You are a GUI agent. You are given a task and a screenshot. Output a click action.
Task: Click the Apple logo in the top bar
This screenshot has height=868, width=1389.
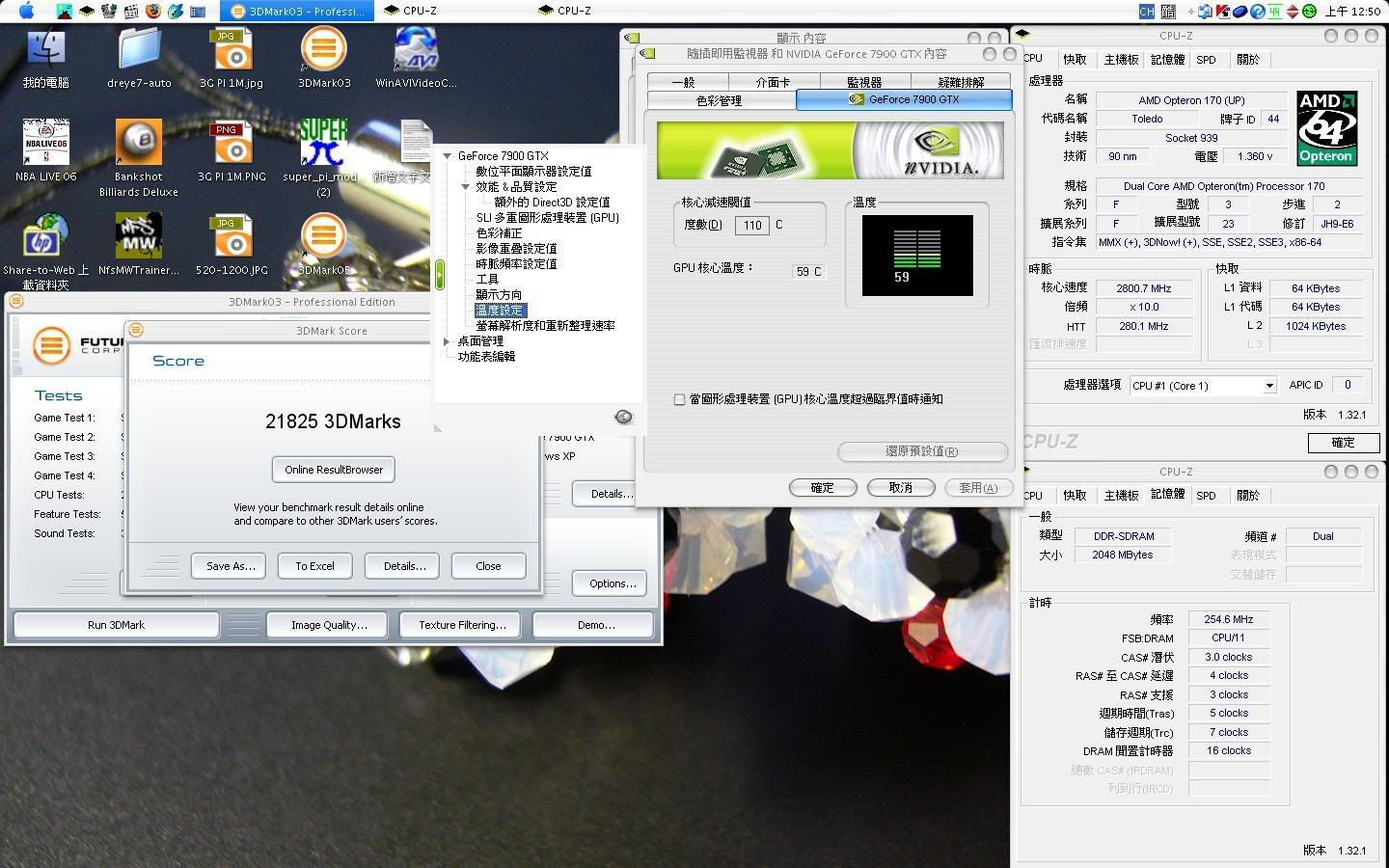point(26,11)
